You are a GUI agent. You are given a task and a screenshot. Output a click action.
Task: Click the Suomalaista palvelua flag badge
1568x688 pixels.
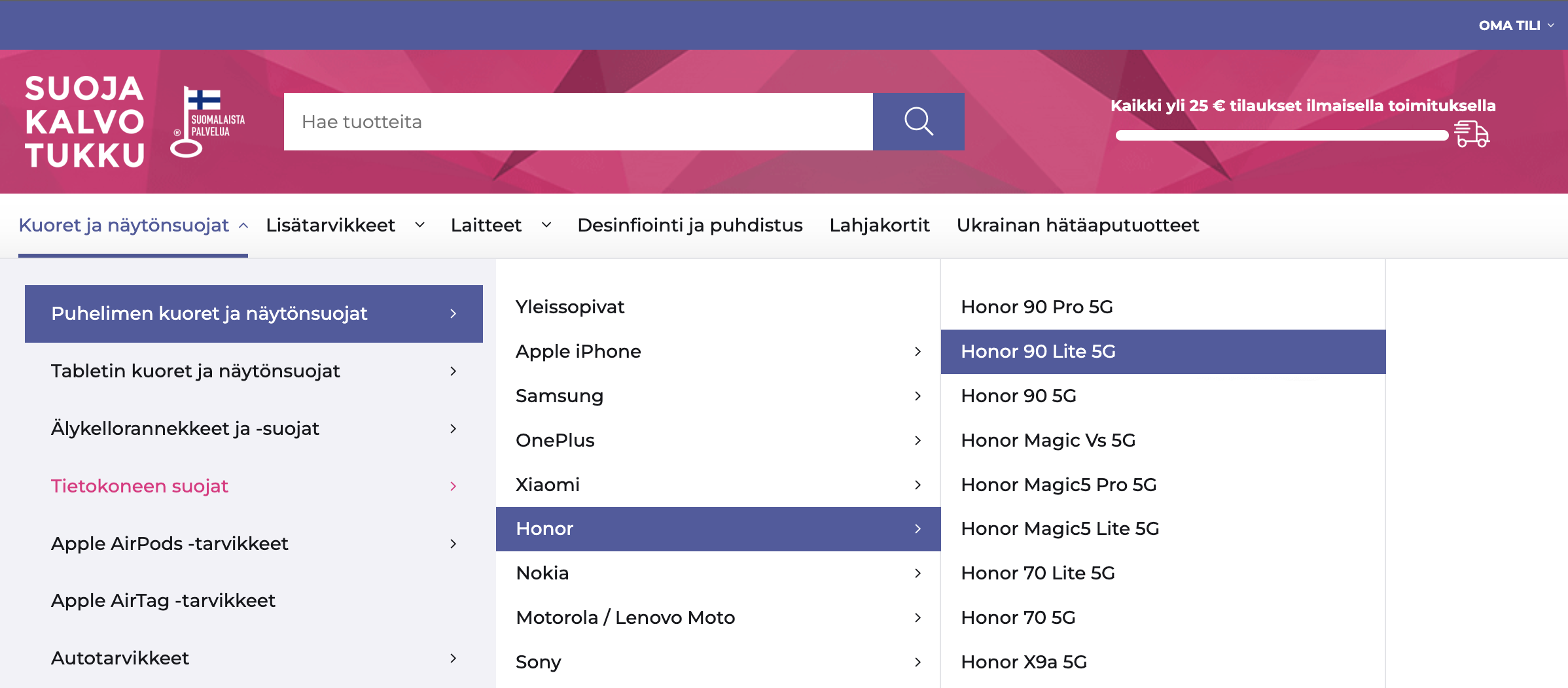point(207,122)
